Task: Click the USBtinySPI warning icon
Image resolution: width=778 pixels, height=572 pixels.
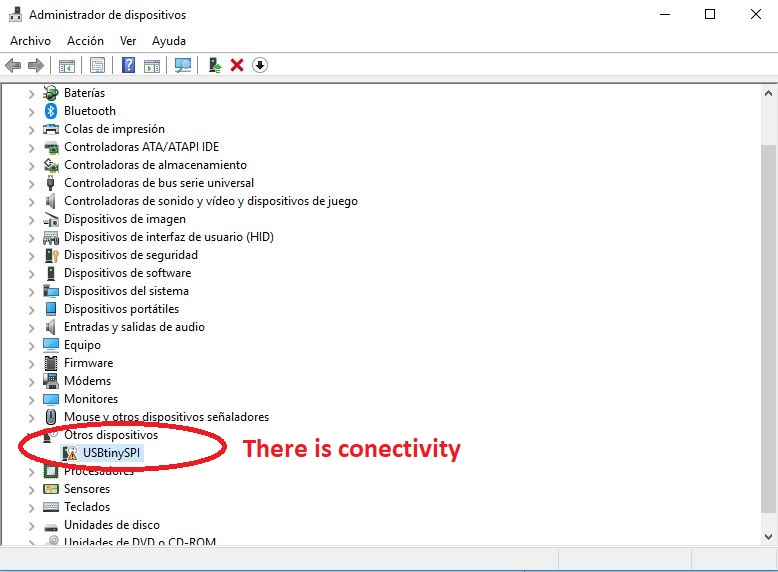Action: click(x=70, y=452)
